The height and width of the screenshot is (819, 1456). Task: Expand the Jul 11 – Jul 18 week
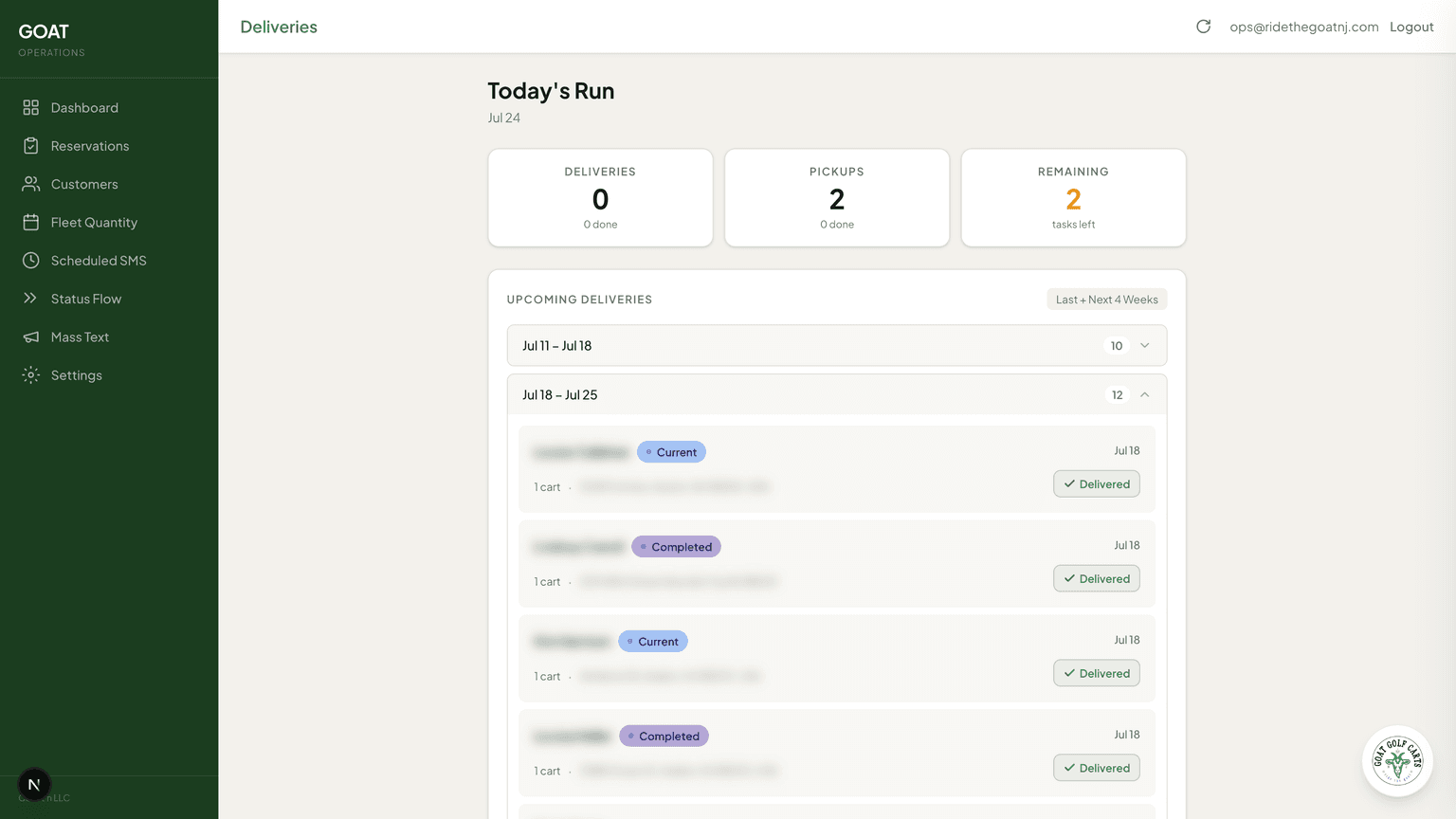tap(837, 346)
